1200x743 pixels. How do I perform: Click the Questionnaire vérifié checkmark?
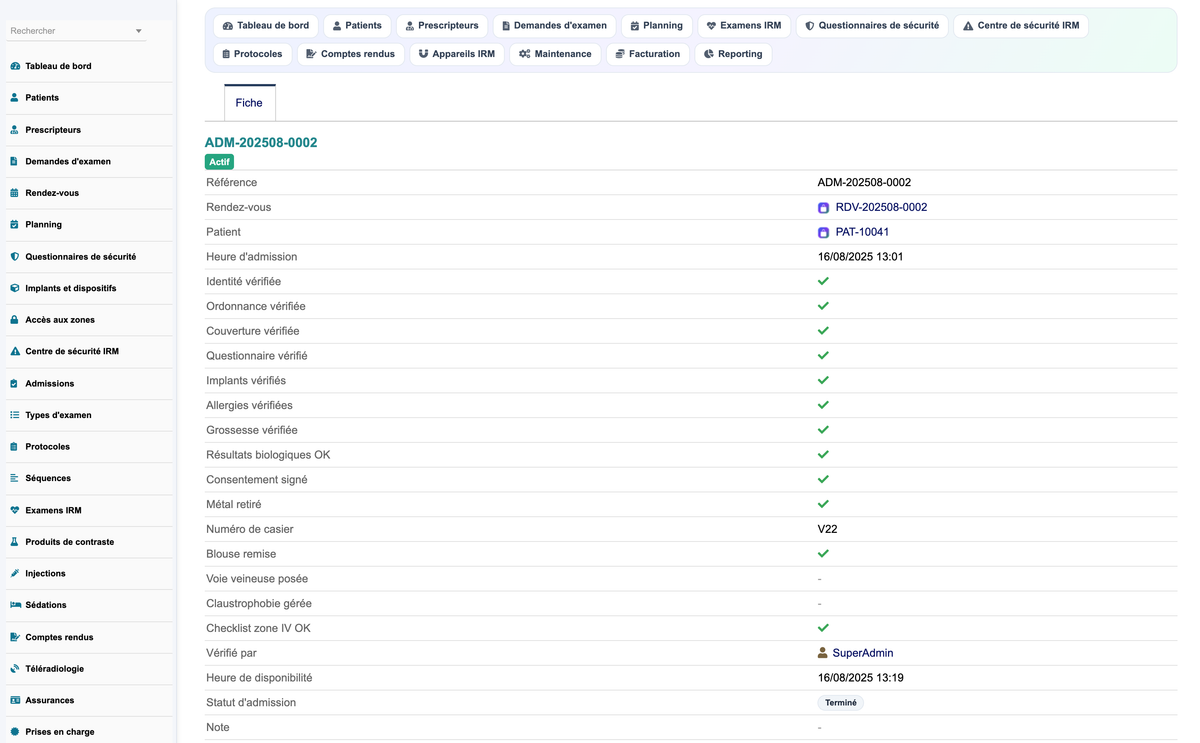pos(823,356)
